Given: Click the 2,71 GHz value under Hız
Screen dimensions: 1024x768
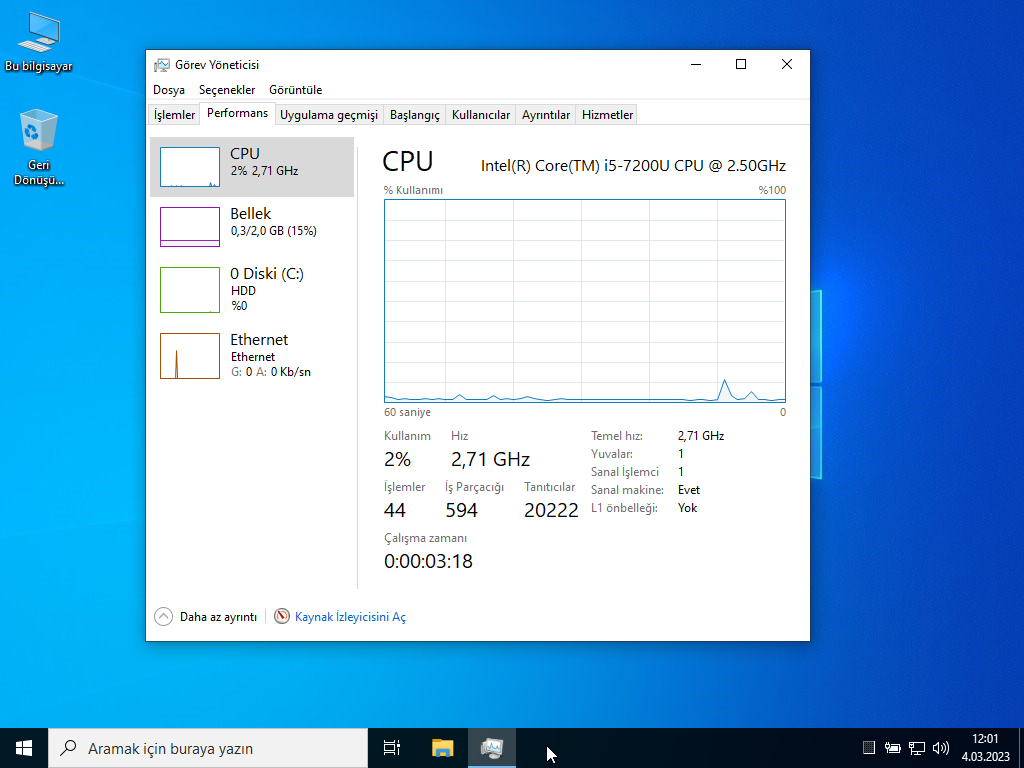Looking at the screenshot, I should tap(490, 460).
